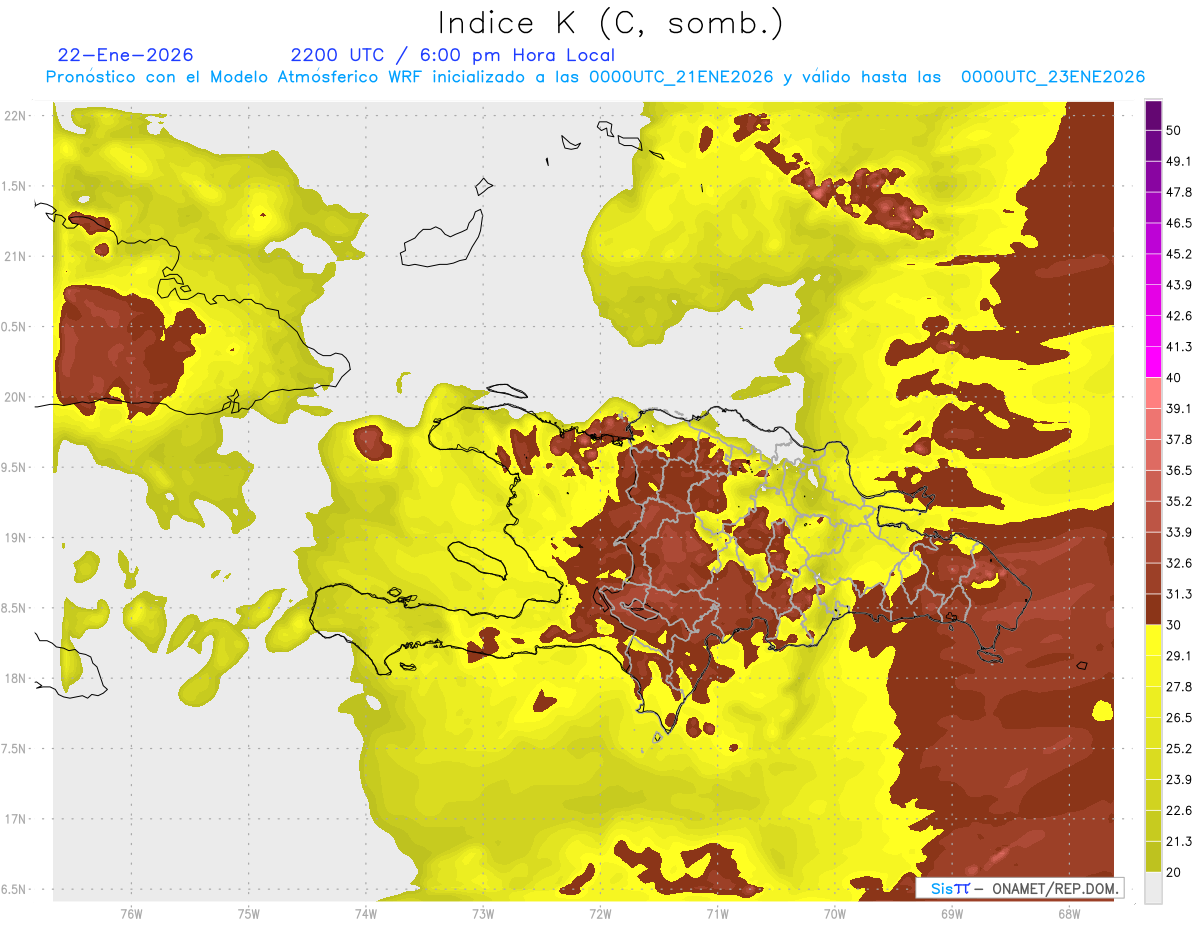Click the colorbar value '50'

1175,132
